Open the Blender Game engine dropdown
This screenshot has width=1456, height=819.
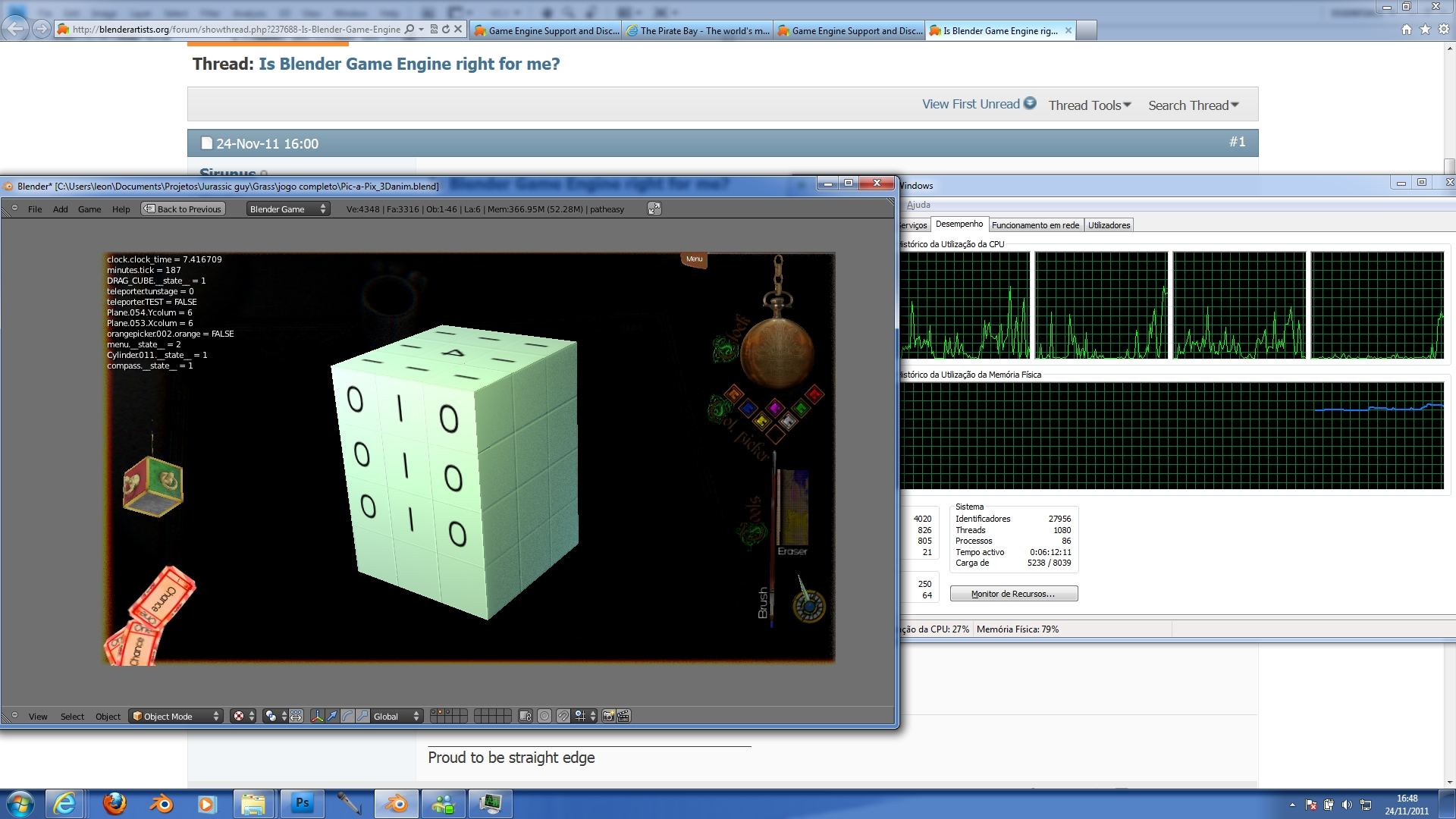pyautogui.click(x=288, y=209)
